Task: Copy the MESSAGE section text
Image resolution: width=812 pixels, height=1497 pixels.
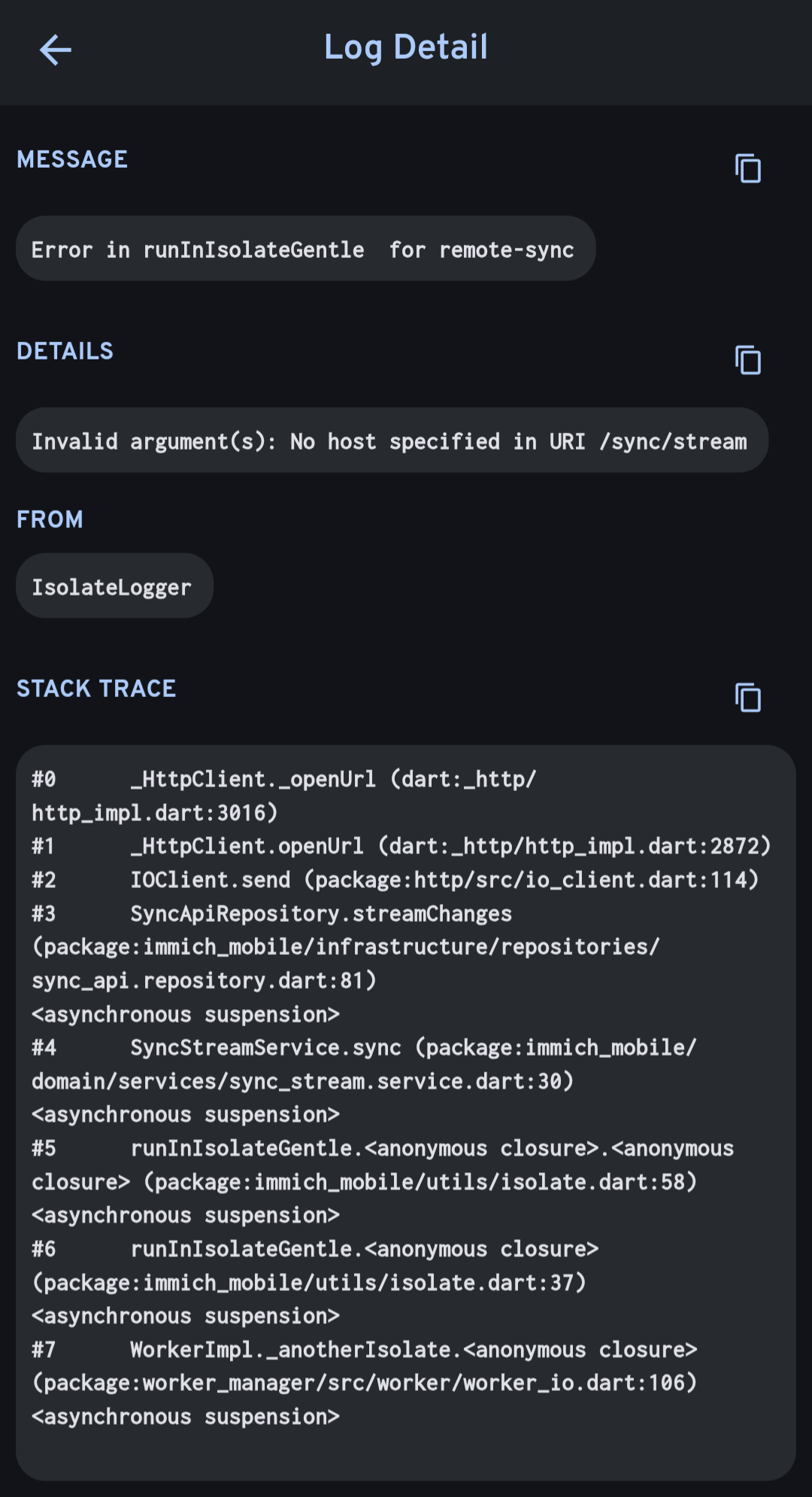Action: [747, 168]
